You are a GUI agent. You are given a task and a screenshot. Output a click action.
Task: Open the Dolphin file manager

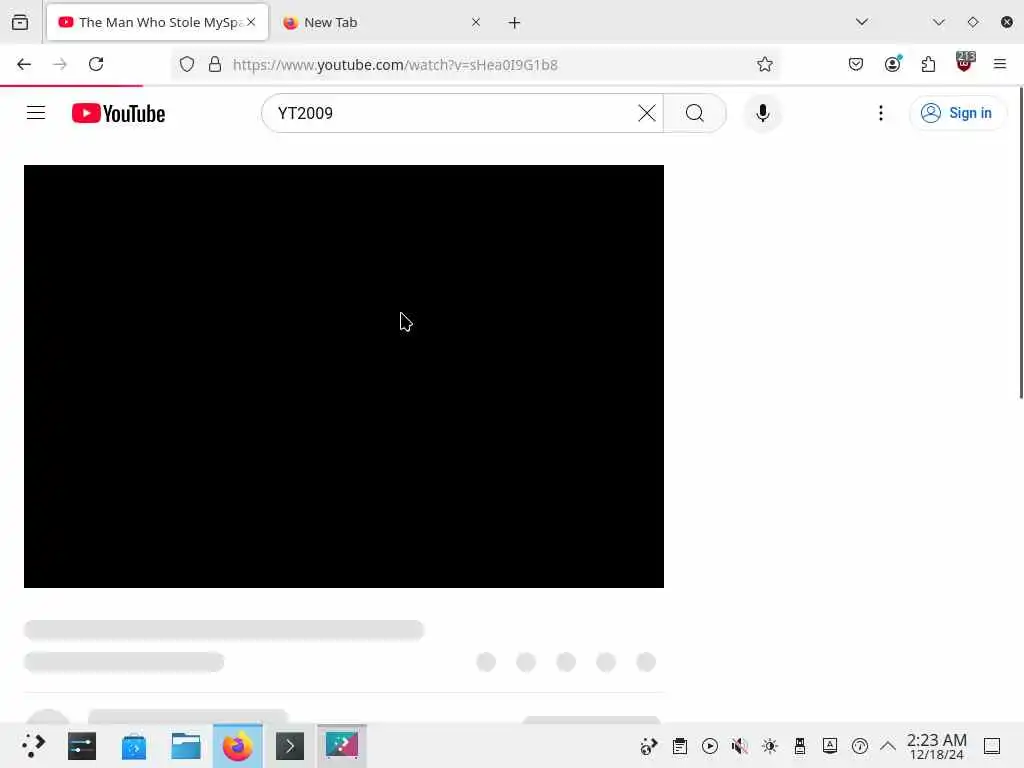186,746
